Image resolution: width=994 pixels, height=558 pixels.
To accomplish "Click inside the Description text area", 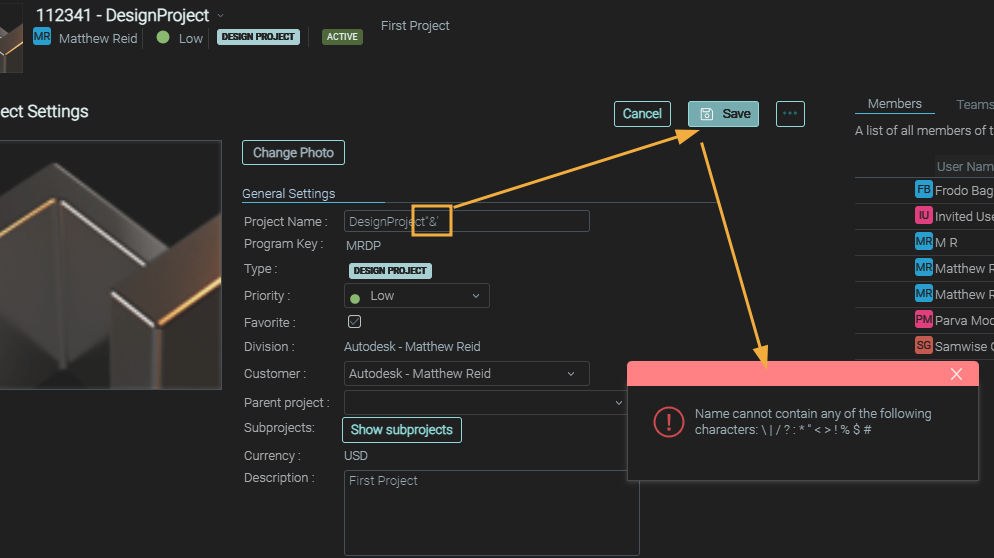I will point(491,512).
